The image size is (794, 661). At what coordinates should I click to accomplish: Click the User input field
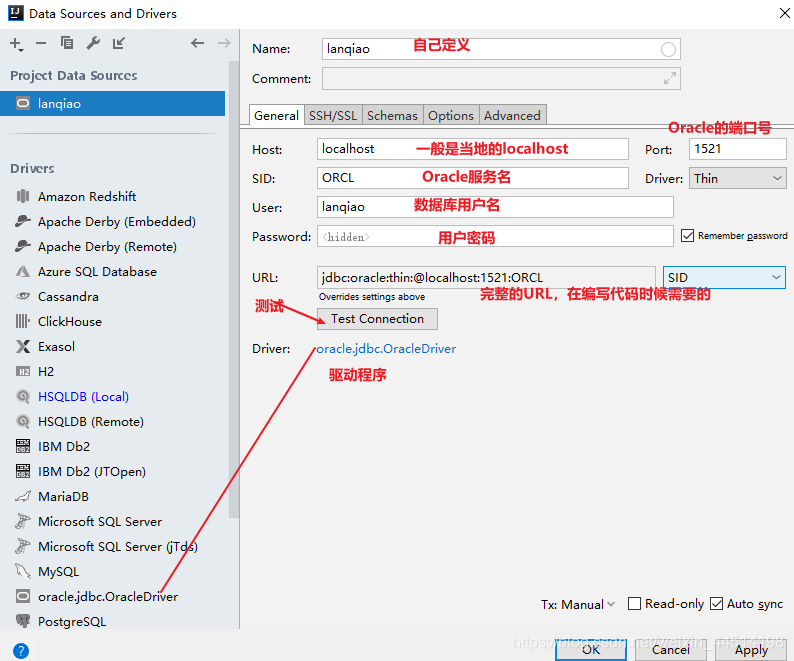(x=495, y=207)
